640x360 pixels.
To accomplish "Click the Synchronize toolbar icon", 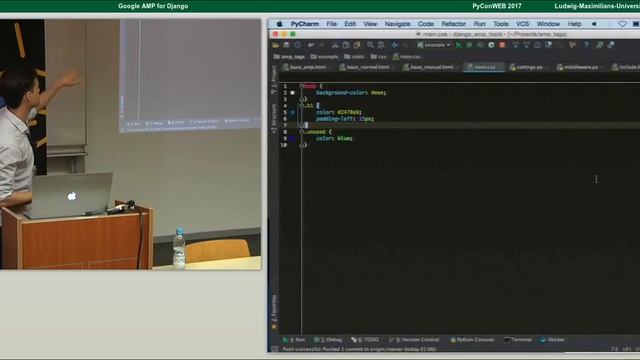I will coord(298,45).
